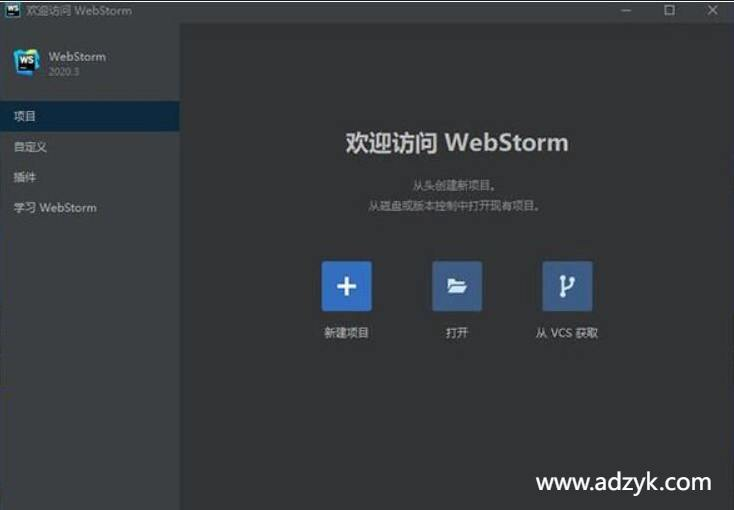Click the WebStorm logo in sidebar
Screen dimensions: 734x510
coord(27,62)
